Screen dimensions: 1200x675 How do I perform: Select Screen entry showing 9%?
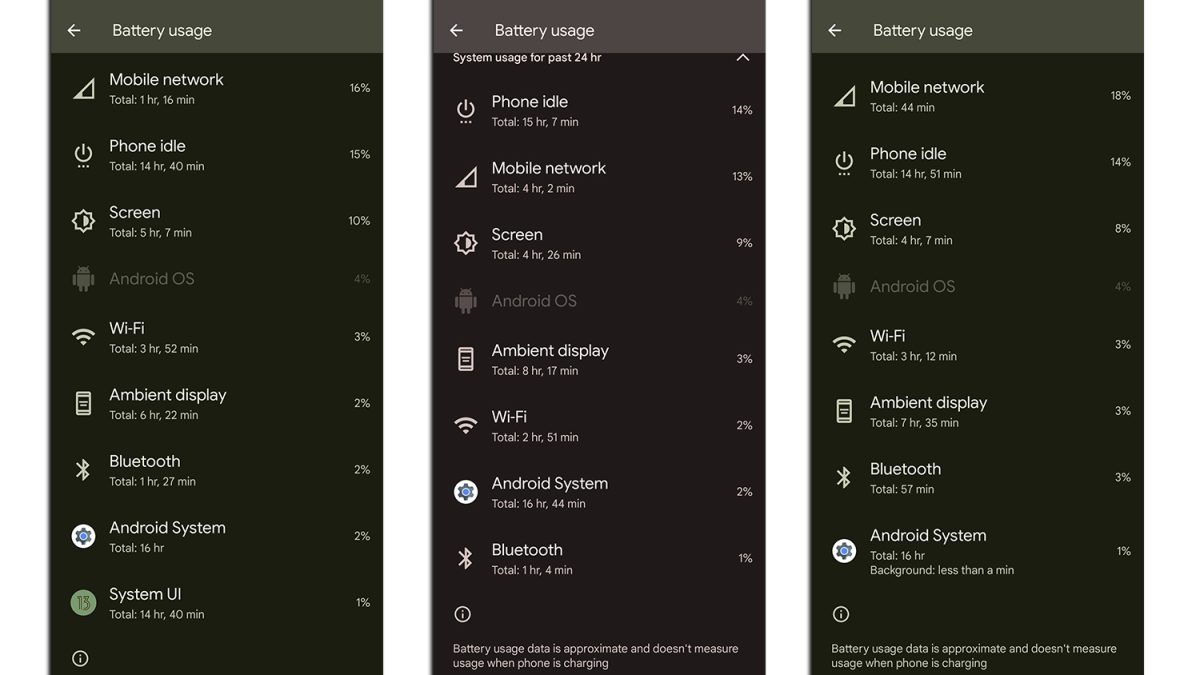tap(598, 243)
